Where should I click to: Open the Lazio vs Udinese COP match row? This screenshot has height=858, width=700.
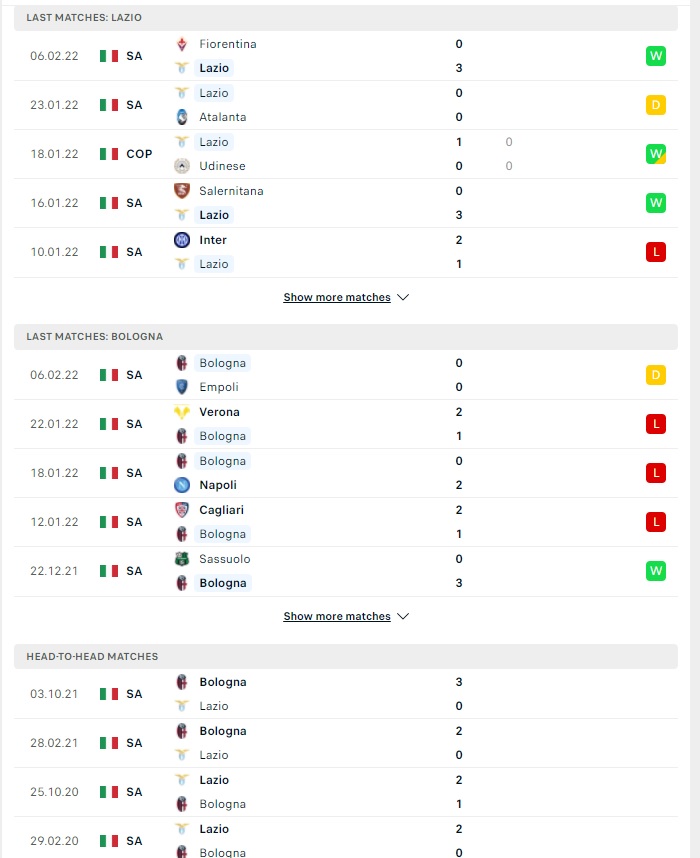pos(346,154)
